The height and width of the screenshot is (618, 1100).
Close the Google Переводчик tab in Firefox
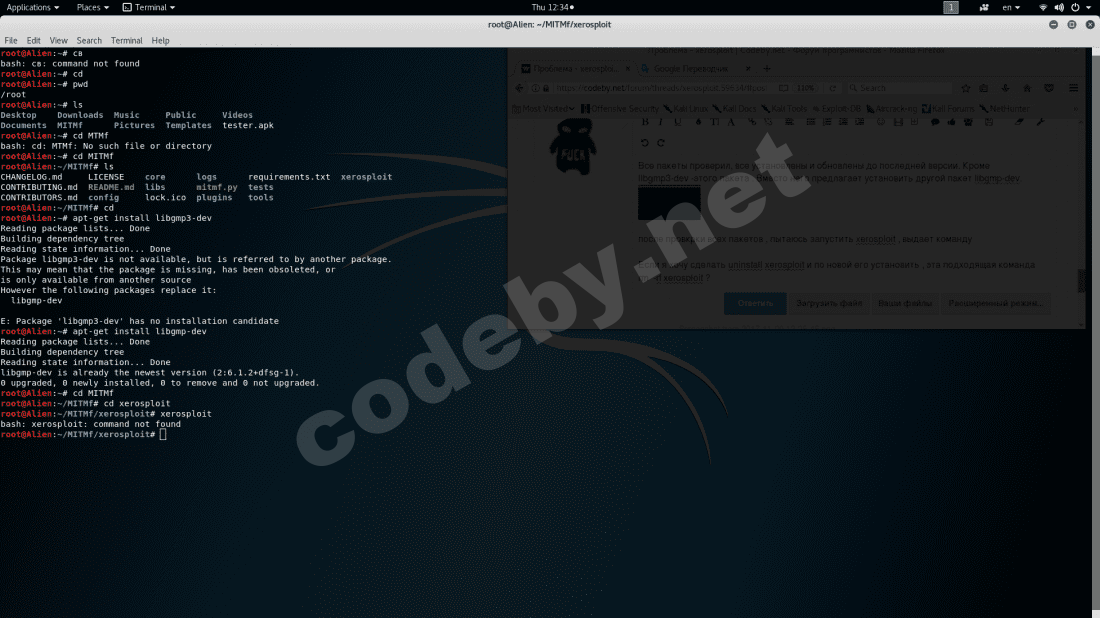coord(748,69)
